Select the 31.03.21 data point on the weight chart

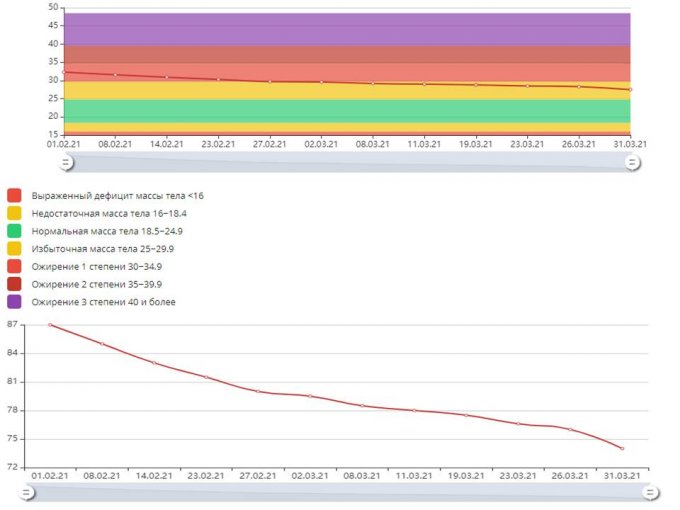(x=621, y=448)
